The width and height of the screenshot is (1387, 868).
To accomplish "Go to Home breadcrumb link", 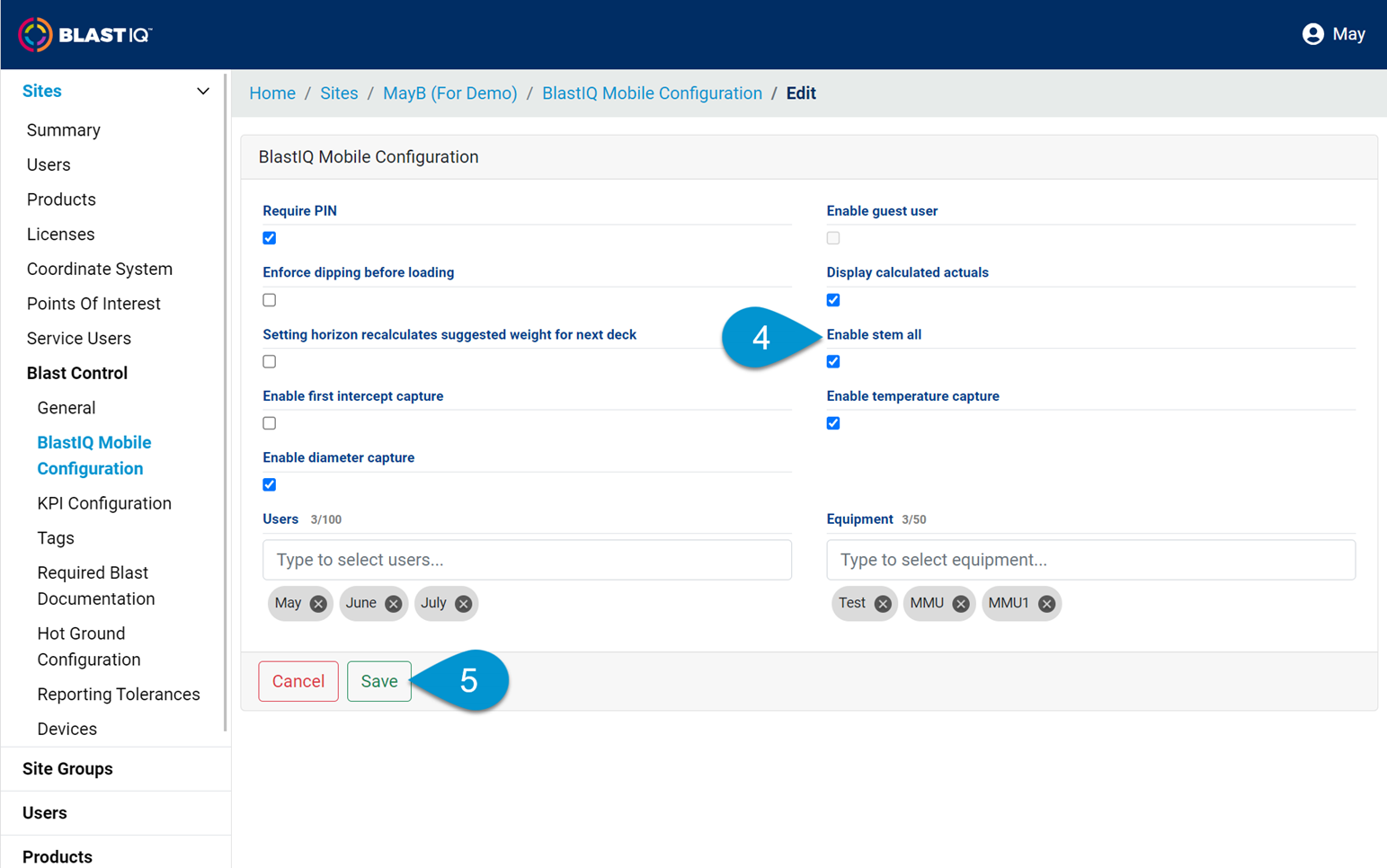I will pyautogui.click(x=272, y=93).
